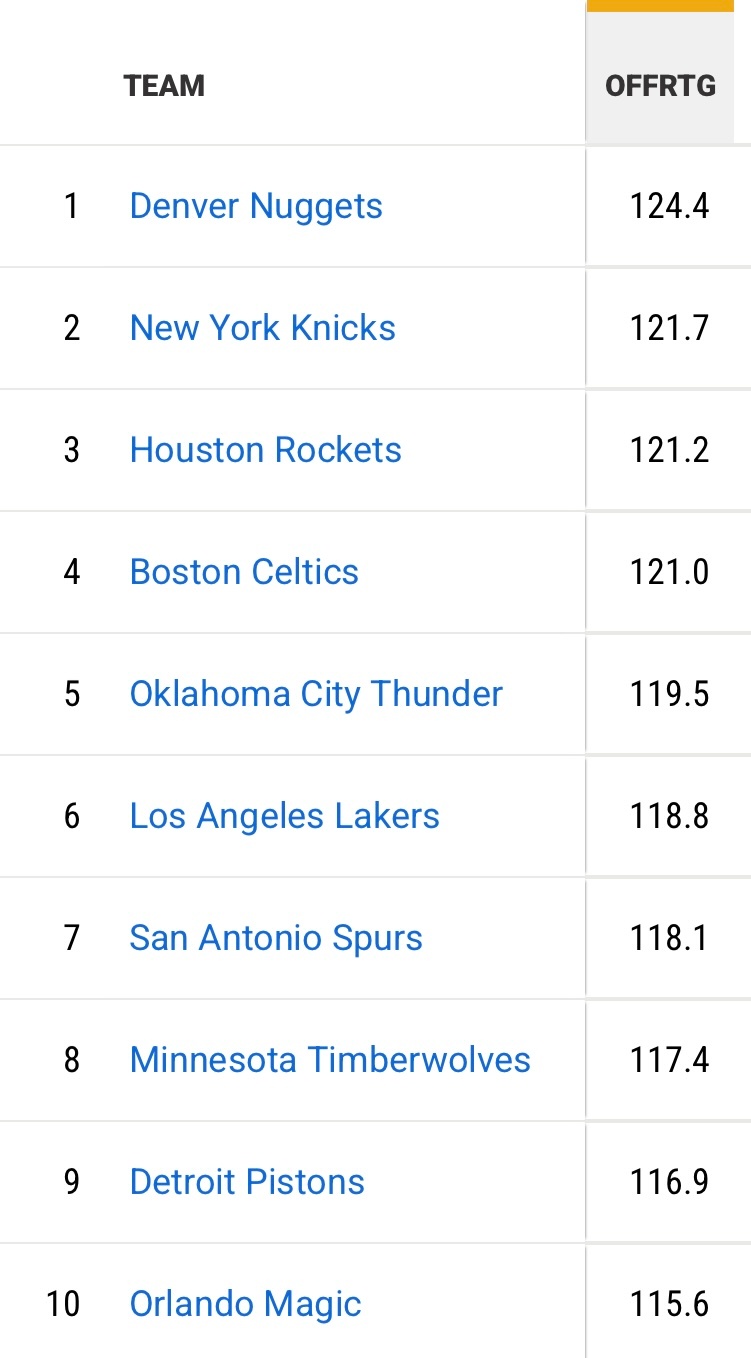The height and width of the screenshot is (1358, 751).
Task: Open the New York Knicks link
Action: pyautogui.click(x=262, y=328)
